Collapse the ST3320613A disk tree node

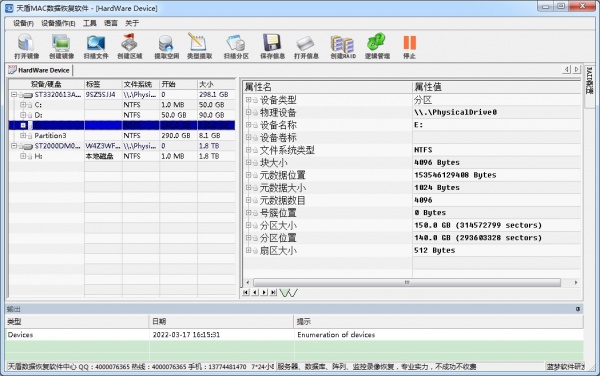(x=14, y=94)
